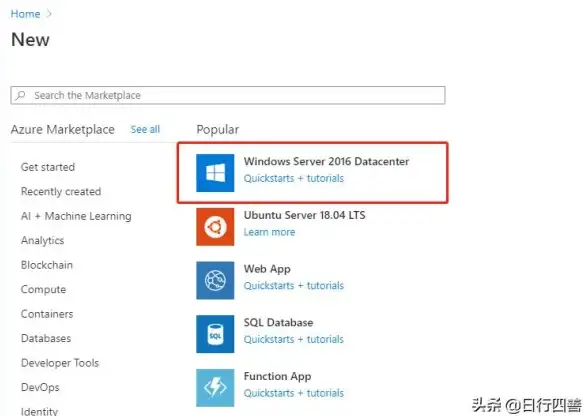588x416 pixels.
Task: Open Quickstarts + tutorials under SQL Database
Action: click(294, 339)
